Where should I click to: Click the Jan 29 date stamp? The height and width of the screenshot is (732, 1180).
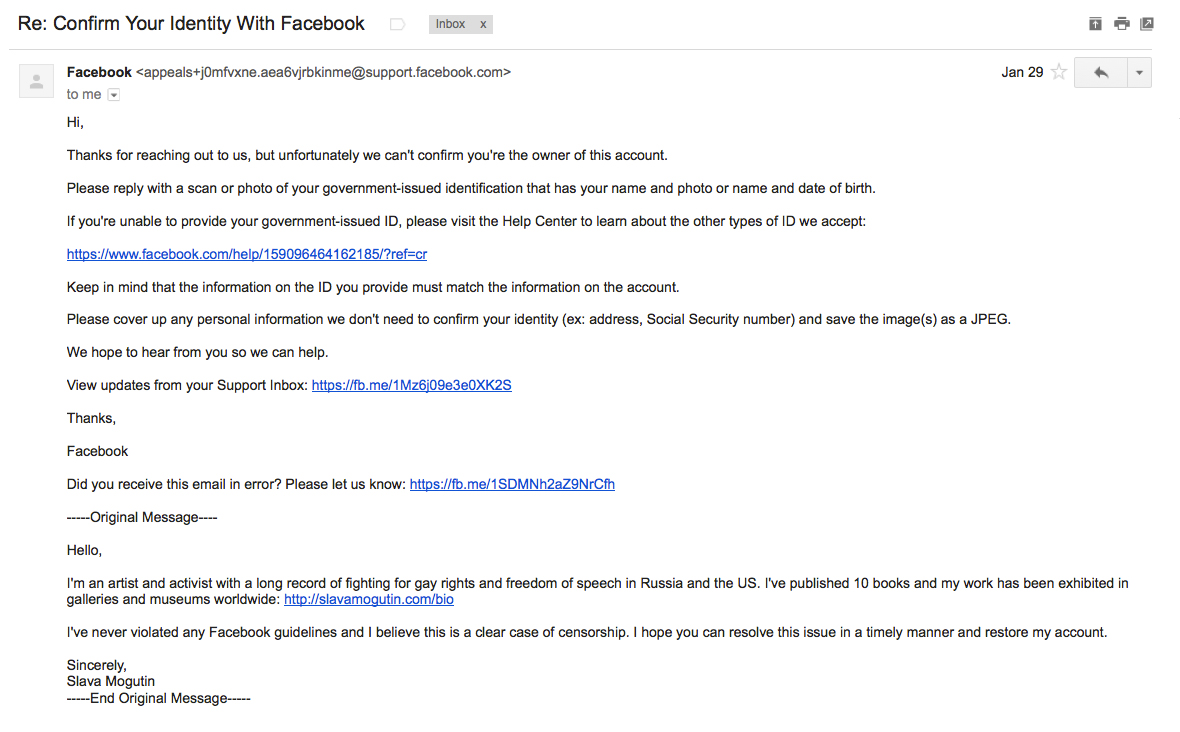click(1022, 72)
